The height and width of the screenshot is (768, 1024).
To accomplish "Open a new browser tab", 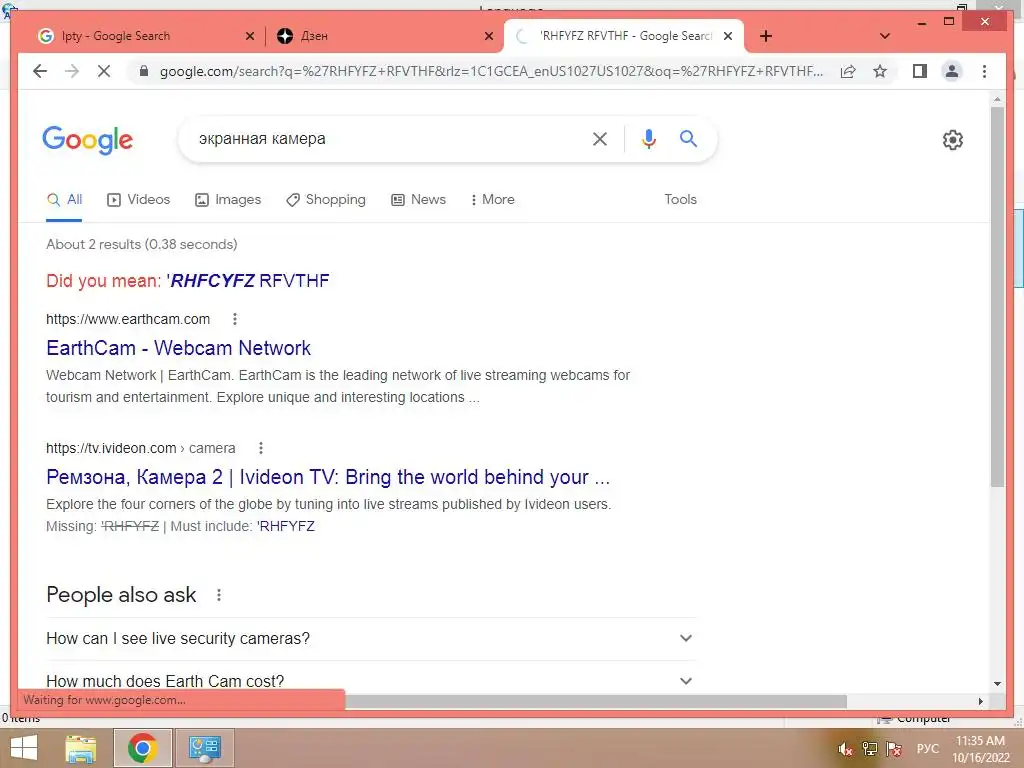I will click(x=766, y=36).
